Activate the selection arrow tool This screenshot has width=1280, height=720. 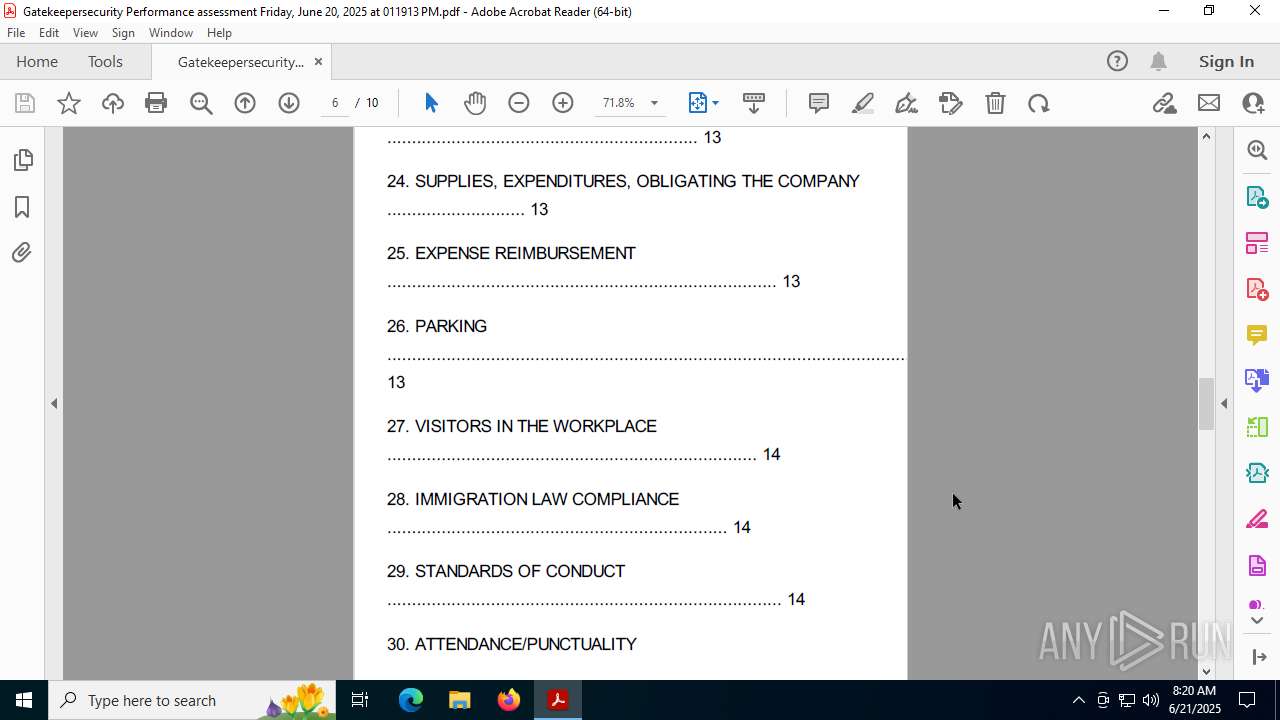(x=431, y=103)
